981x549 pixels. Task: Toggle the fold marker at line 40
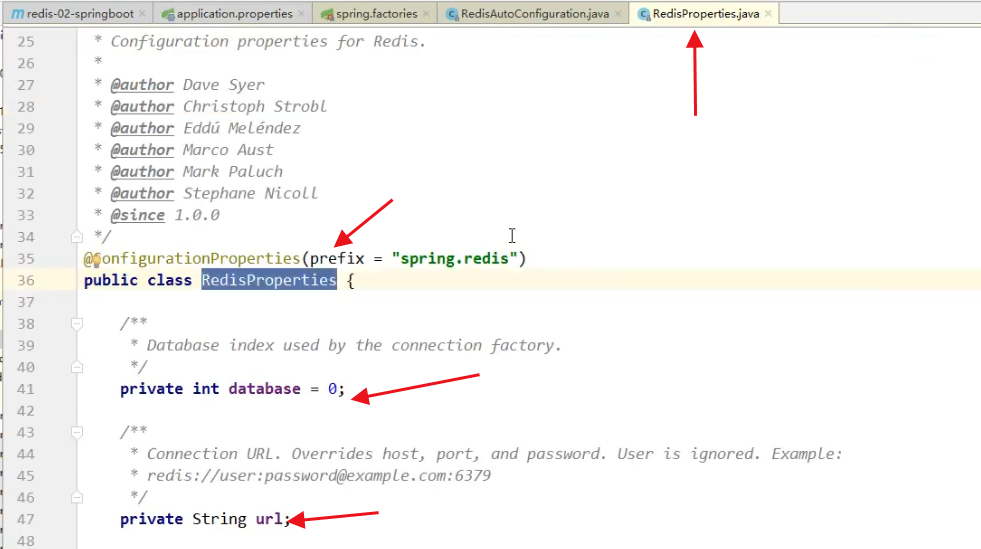coord(77,367)
